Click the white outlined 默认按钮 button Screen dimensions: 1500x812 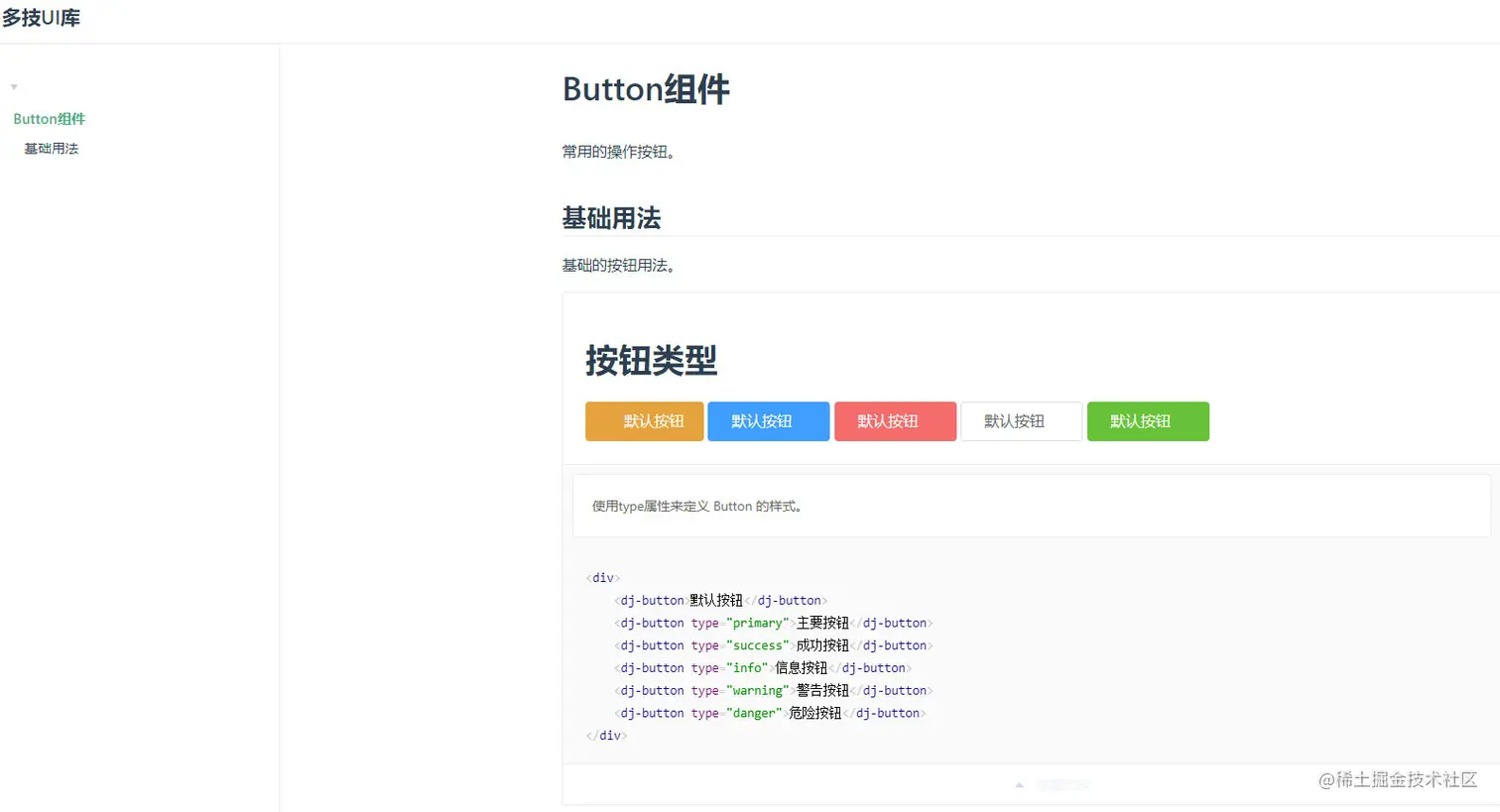(1021, 421)
